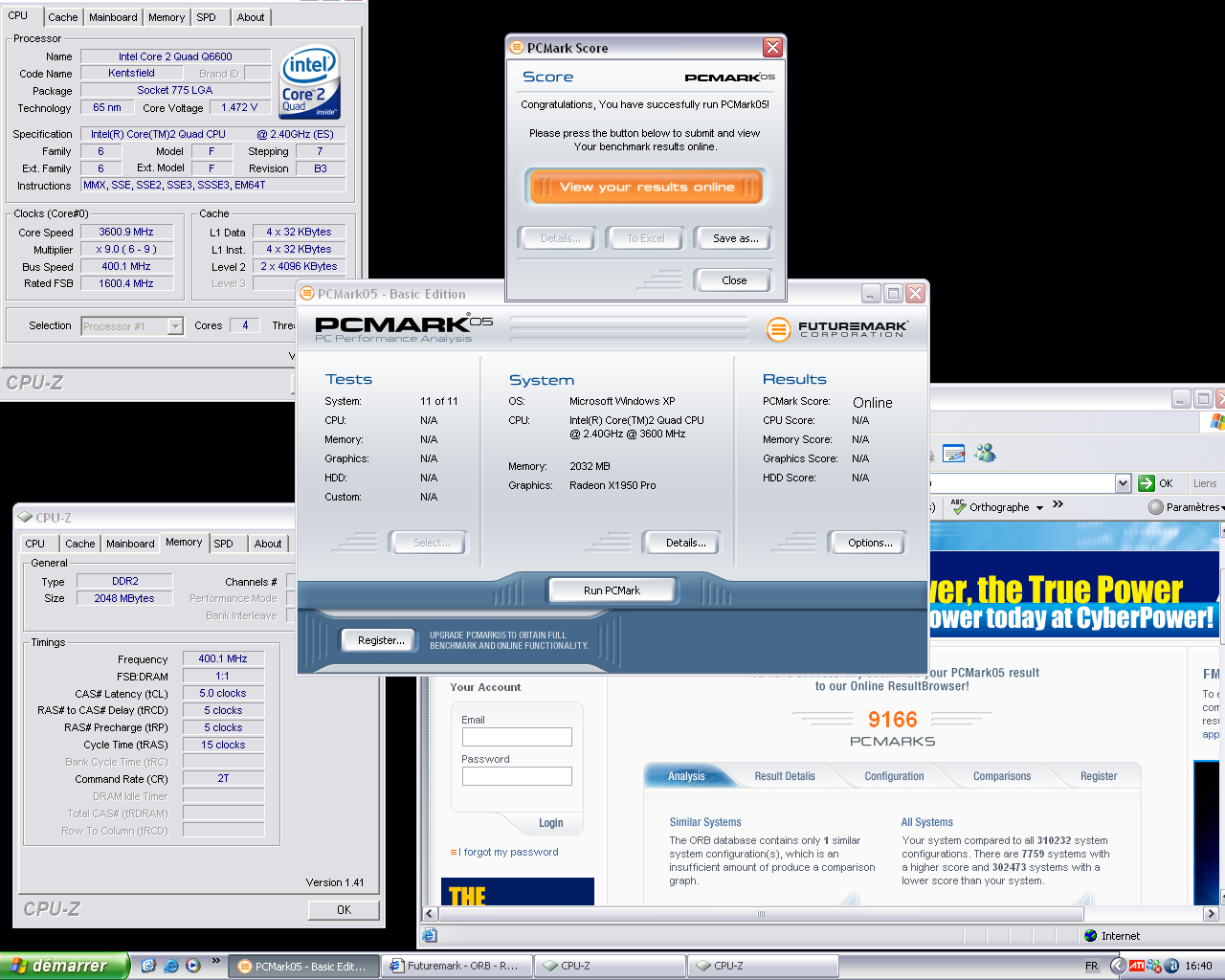Show hidden tray icons arrow

(x=1117, y=966)
